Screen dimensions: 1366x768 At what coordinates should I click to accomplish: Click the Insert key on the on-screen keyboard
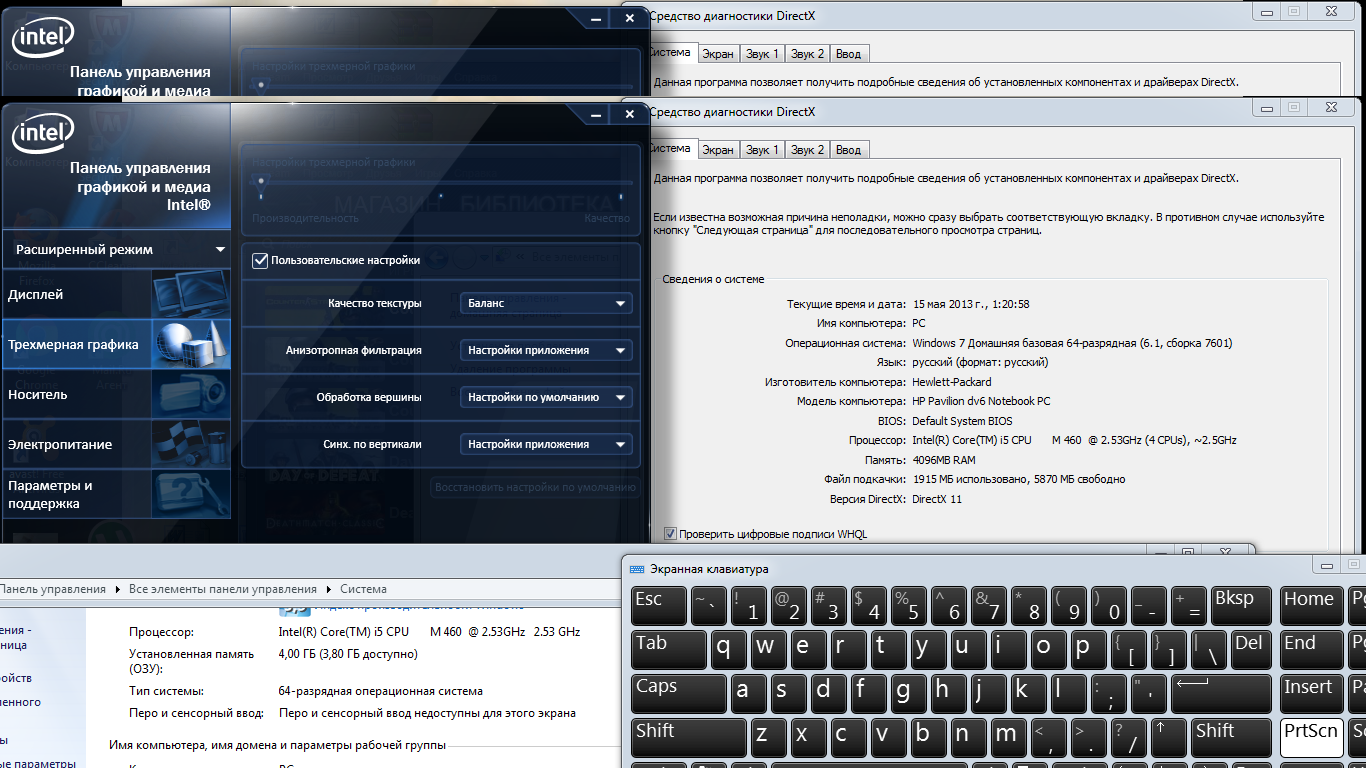[1311, 692]
